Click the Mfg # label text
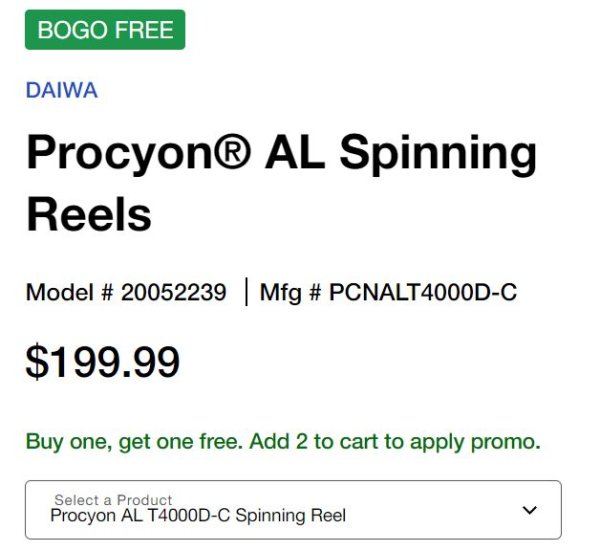The height and width of the screenshot is (551, 600). (290, 293)
